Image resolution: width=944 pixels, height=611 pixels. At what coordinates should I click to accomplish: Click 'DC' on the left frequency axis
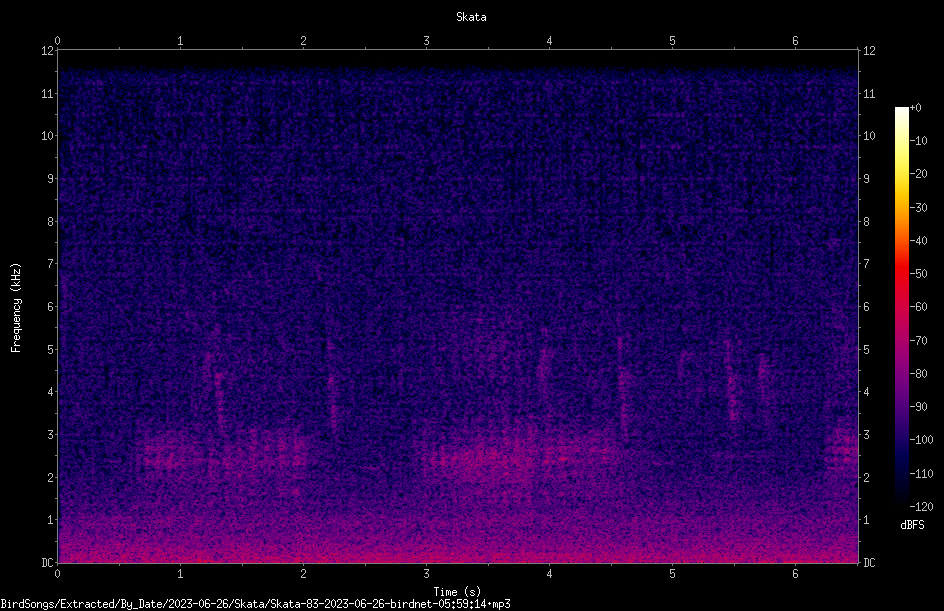[x=47, y=563]
